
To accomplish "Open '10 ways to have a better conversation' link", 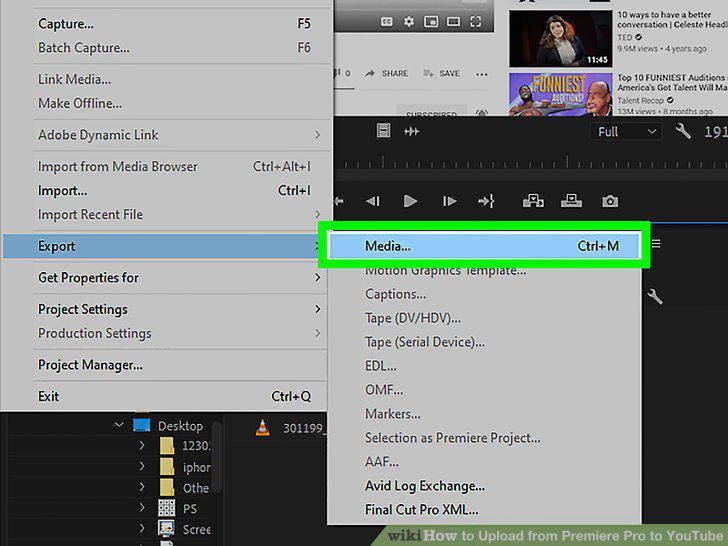I will pos(672,20).
